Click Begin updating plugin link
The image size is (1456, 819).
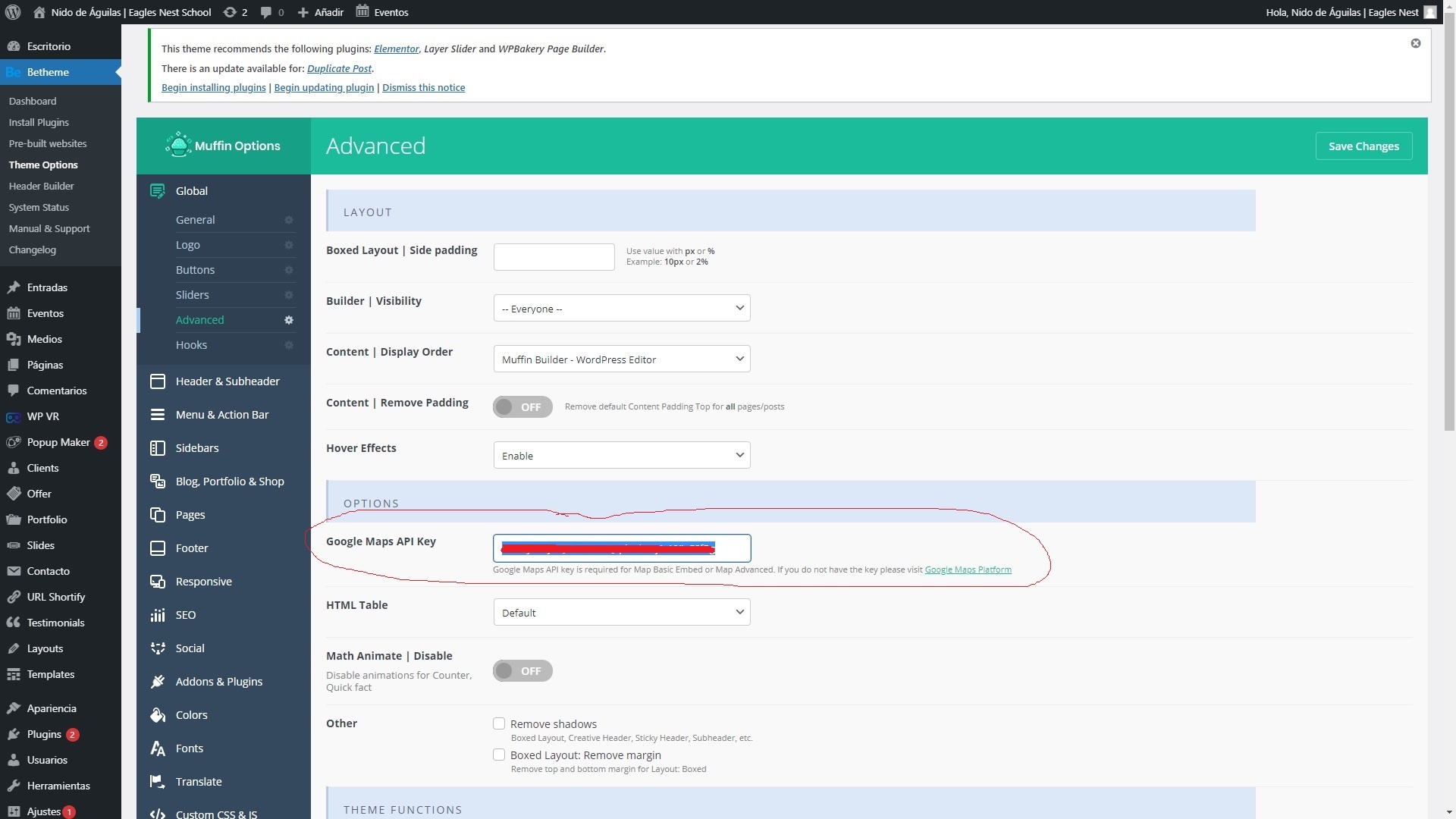coord(324,88)
